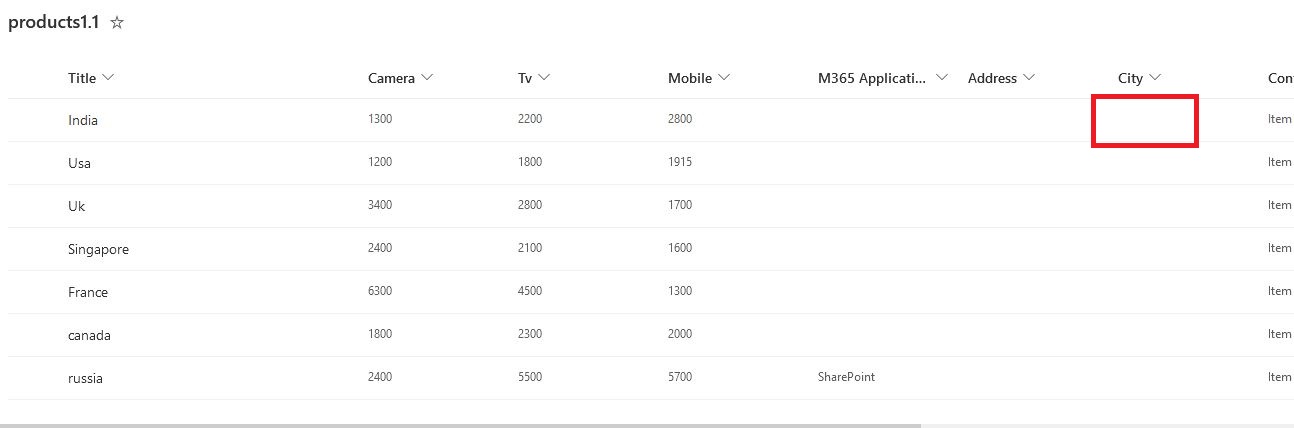Viewport: 1294px width, 428px height.
Task: Click the France item title
Action: click(x=88, y=292)
